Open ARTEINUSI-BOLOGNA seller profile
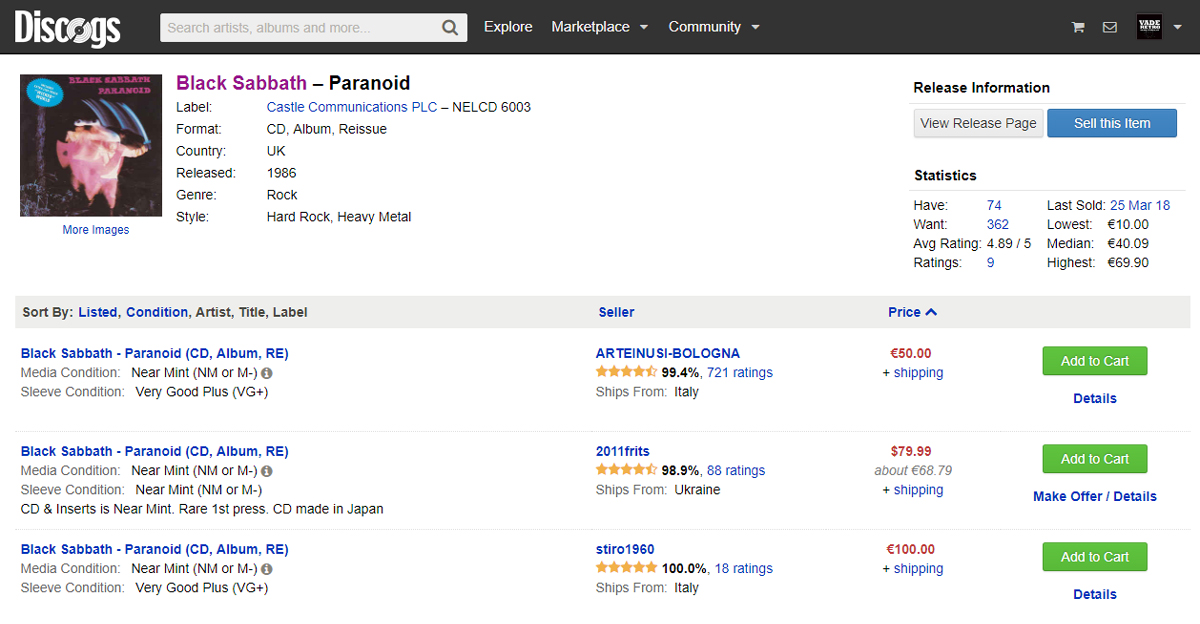The height and width of the screenshot is (624, 1200). [x=668, y=353]
